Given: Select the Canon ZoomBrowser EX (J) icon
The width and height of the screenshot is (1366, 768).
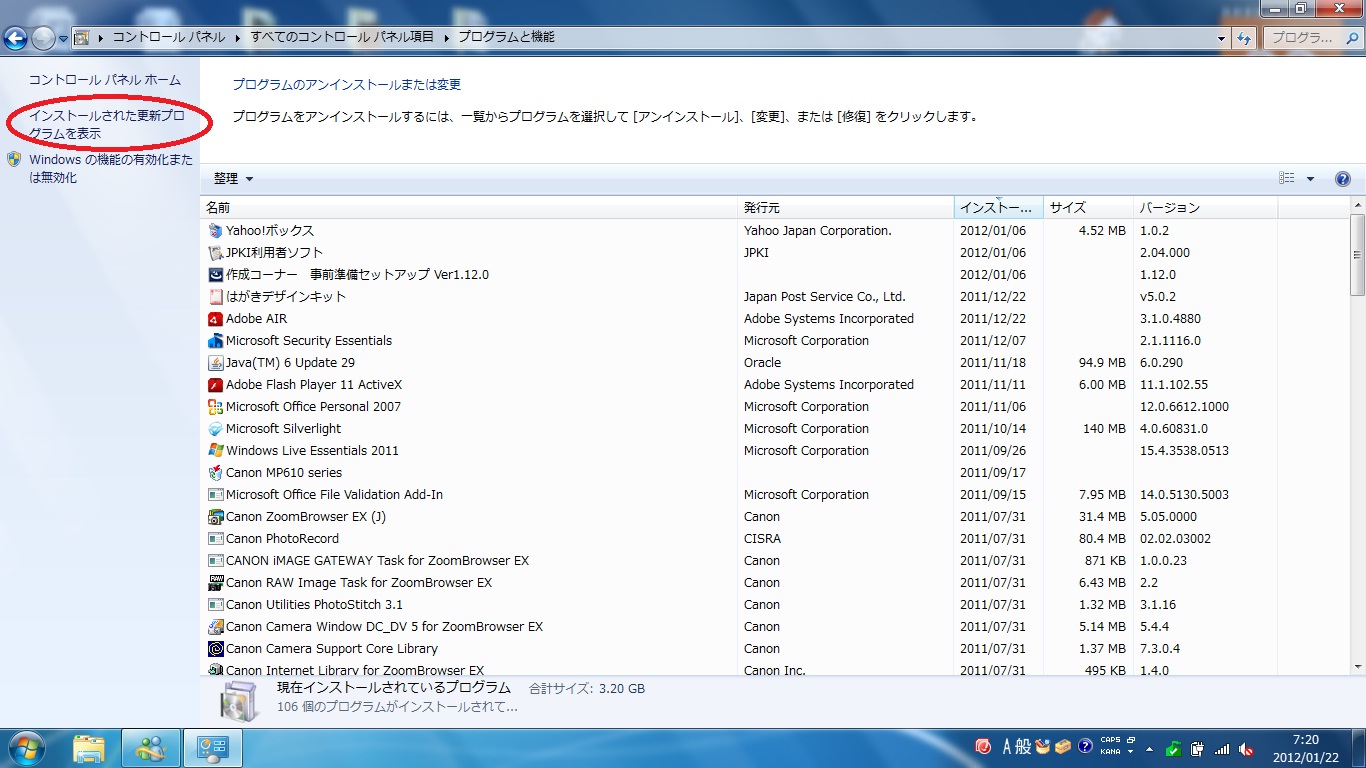Looking at the screenshot, I should 215,517.
